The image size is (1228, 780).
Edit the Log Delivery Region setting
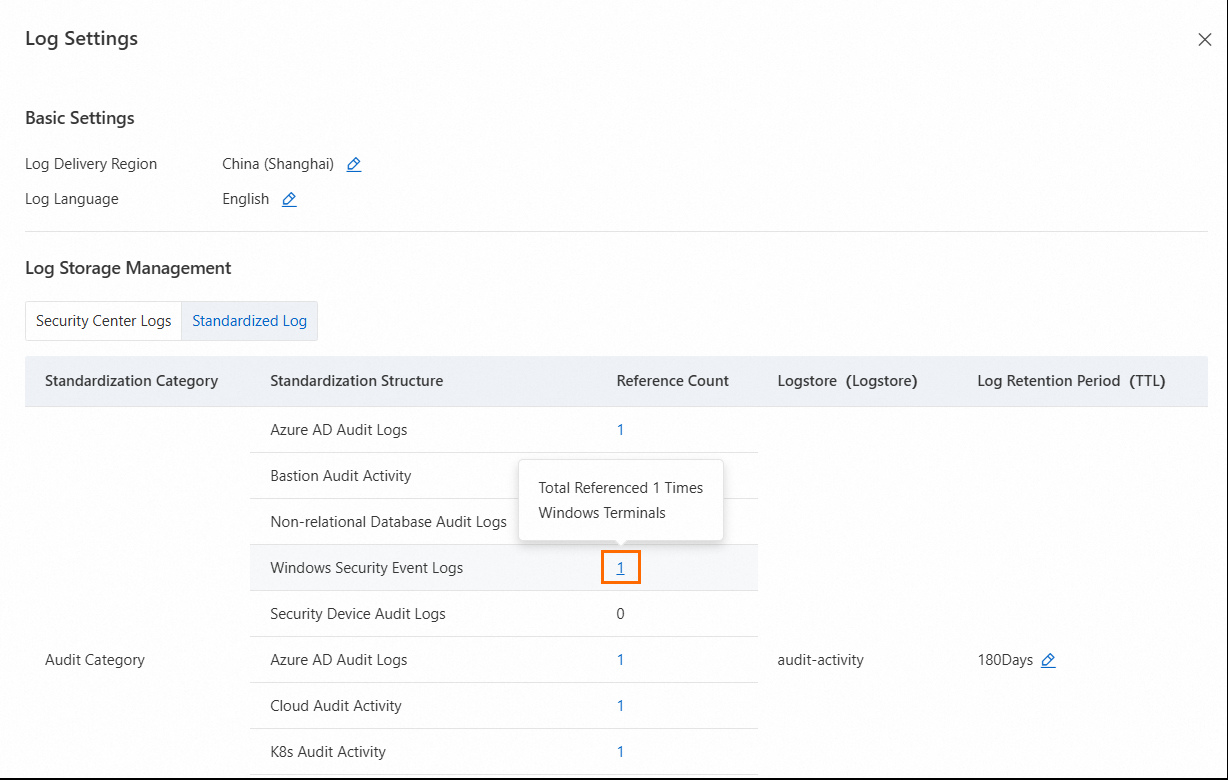(354, 164)
